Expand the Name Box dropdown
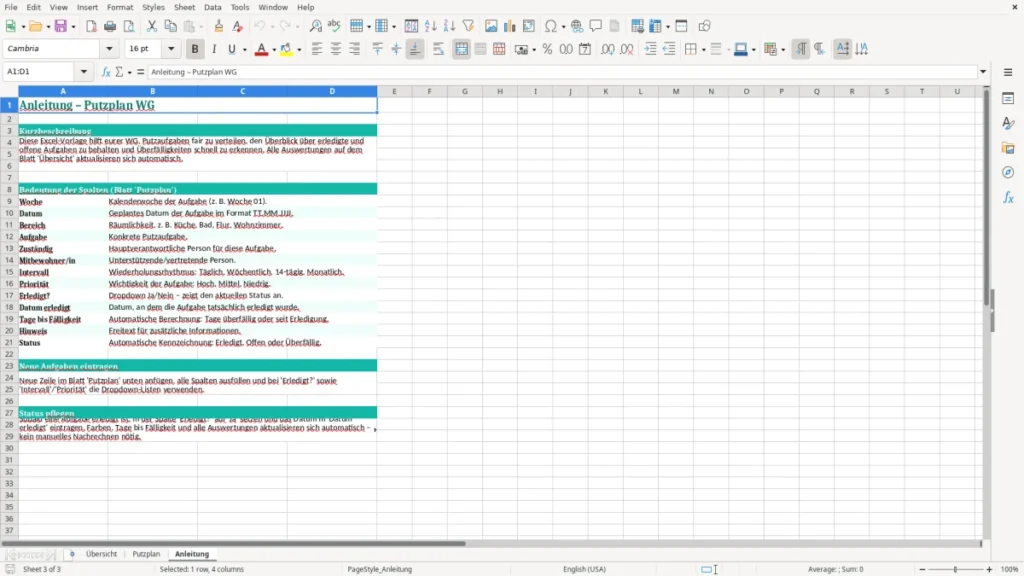The width and height of the screenshot is (1024, 576). (x=84, y=72)
